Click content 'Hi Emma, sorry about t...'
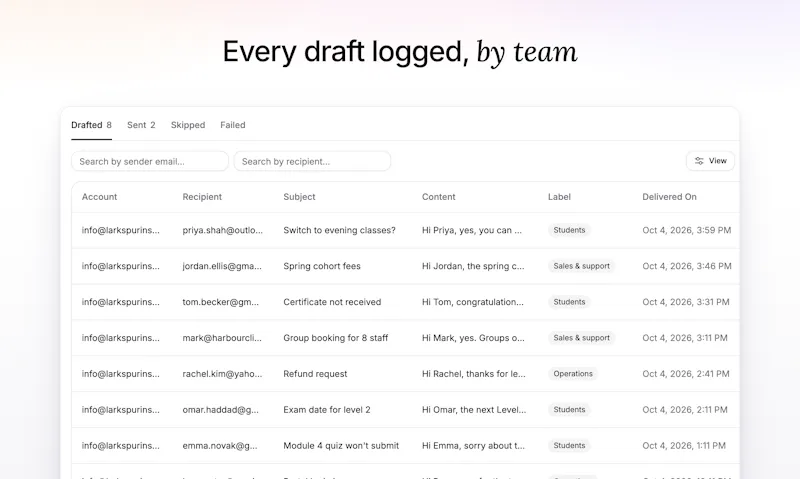The width and height of the screenshot is (800, 479). coord(473,446)
